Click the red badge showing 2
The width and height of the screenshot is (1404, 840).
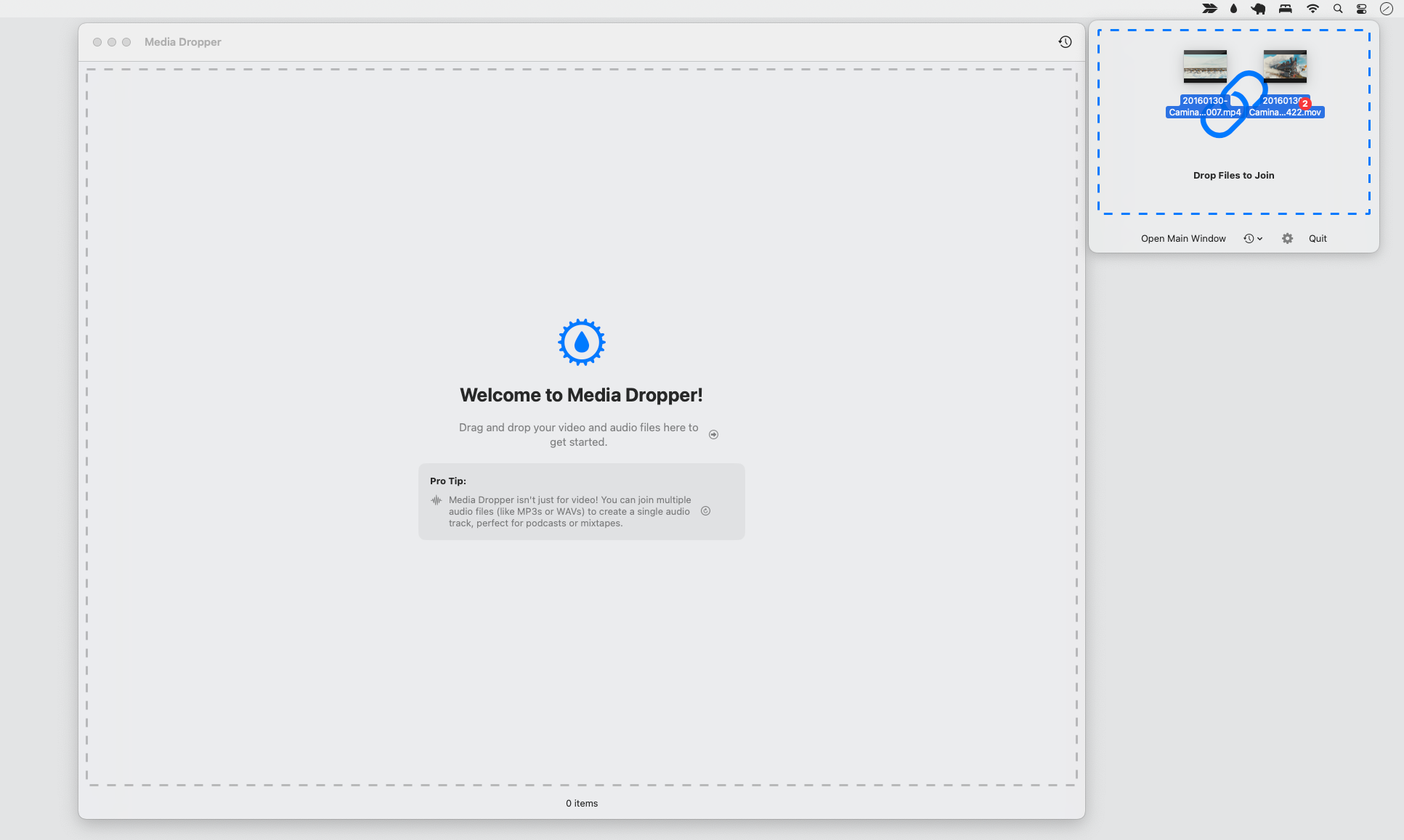[1304, 103]
